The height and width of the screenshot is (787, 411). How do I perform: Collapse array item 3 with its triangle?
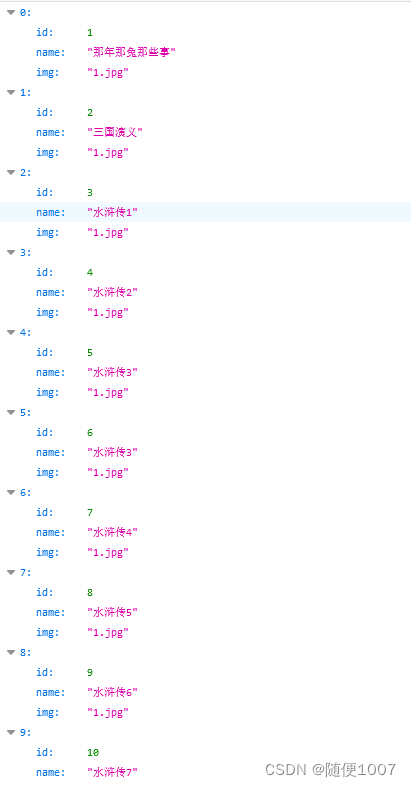11,252
